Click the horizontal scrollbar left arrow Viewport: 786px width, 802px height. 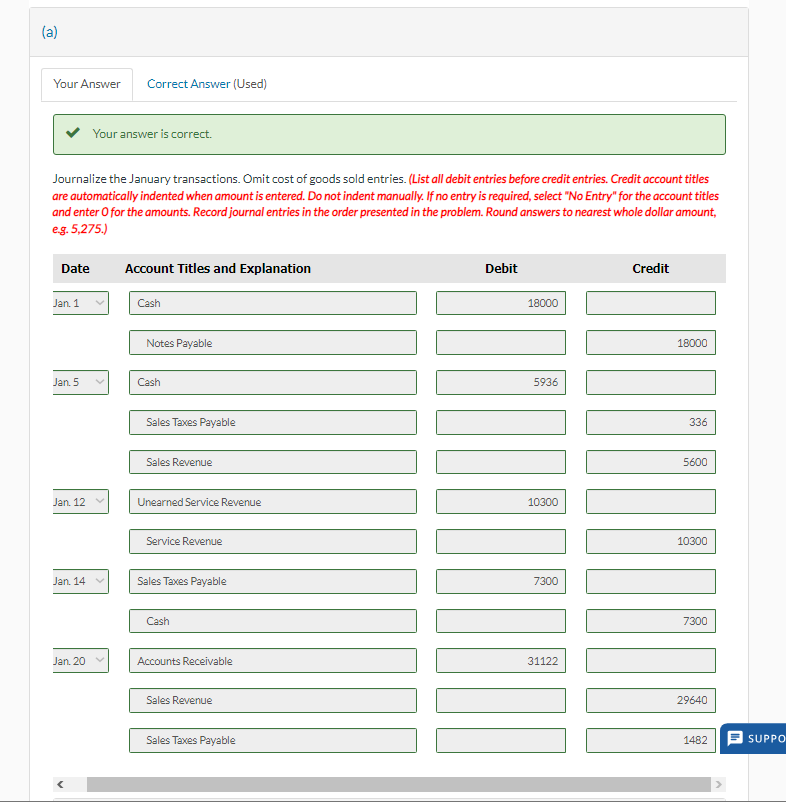pyautogui.click(x=60, y=784)
